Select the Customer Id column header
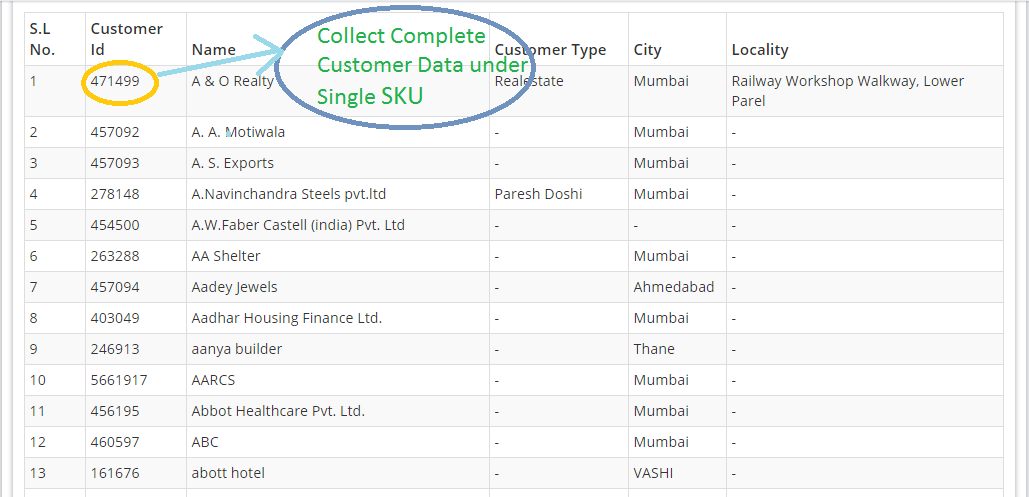This screenshot has width=1029, height=497. tap(127, 39)
